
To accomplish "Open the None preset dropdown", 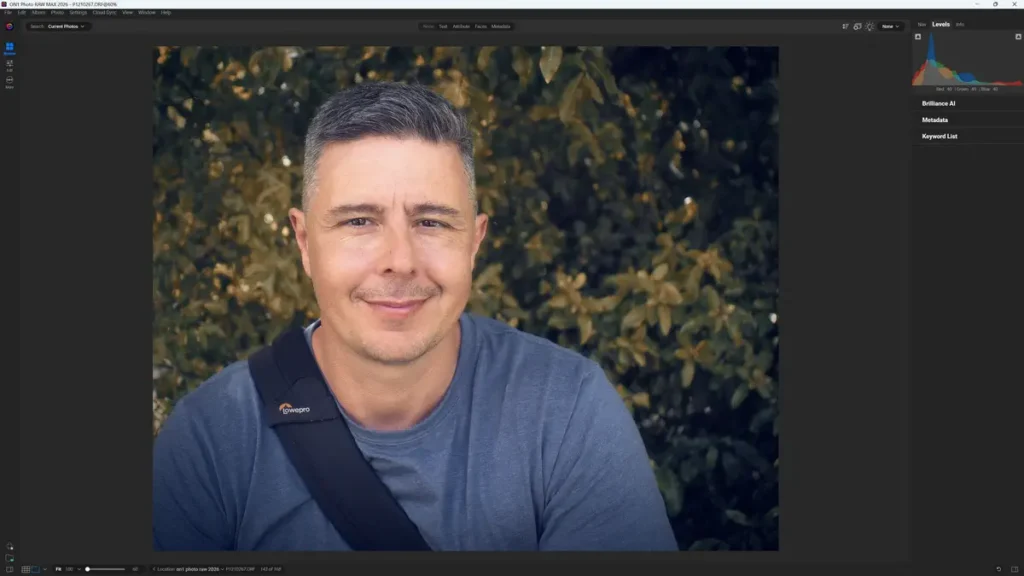I will 890,26.
